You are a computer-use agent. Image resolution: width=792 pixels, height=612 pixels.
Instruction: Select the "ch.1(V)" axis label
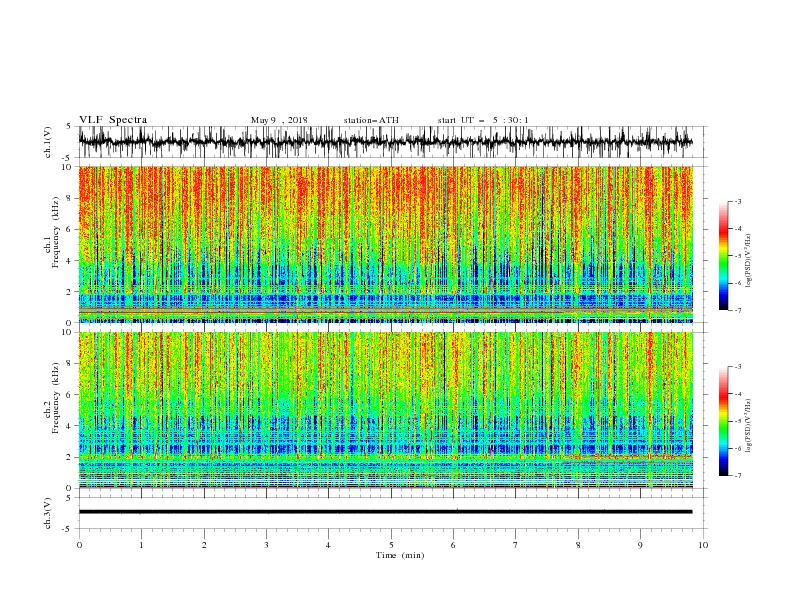48,142
